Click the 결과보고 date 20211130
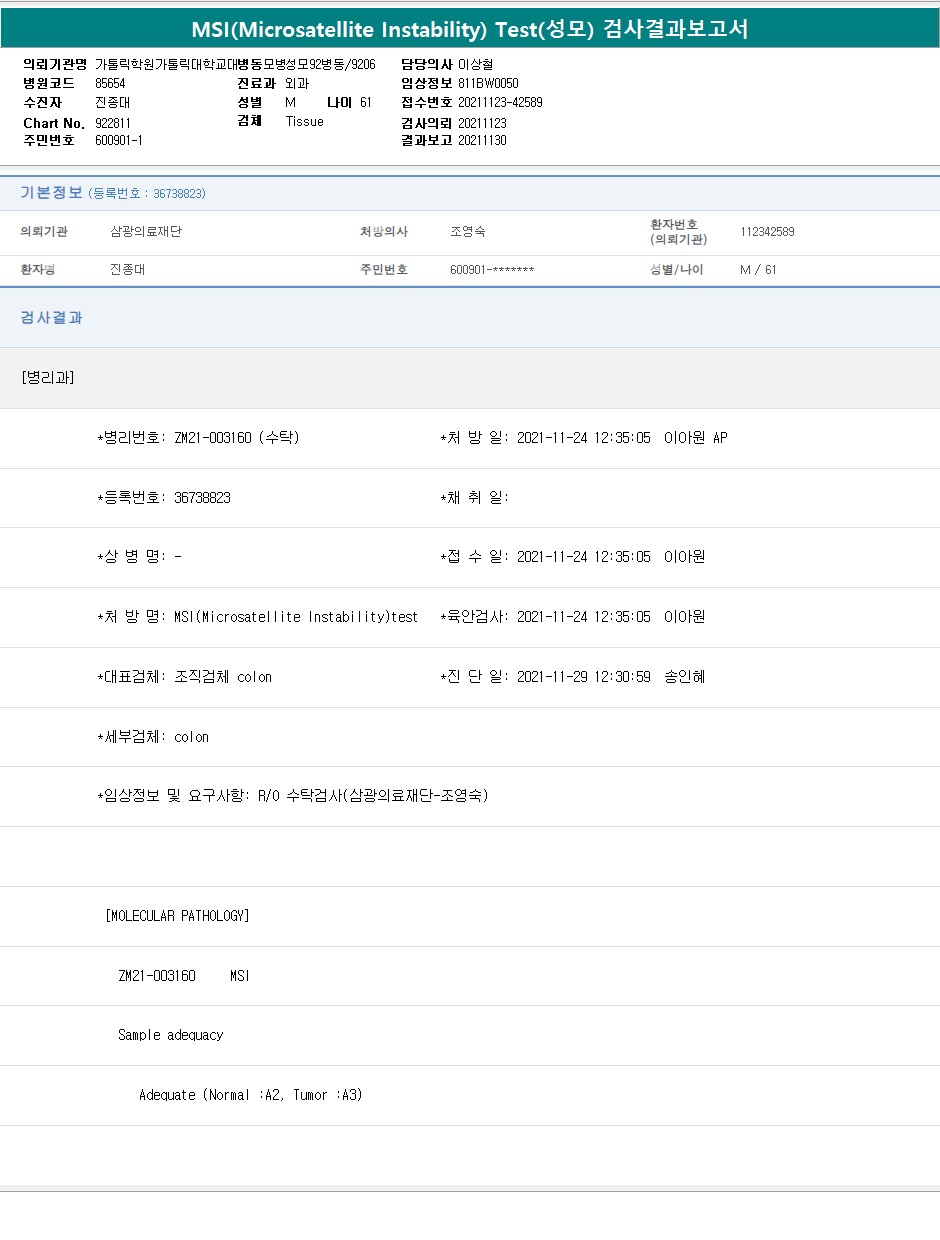Image resolution: width=940 pixels, height=1240 pixels. point(482,140)
